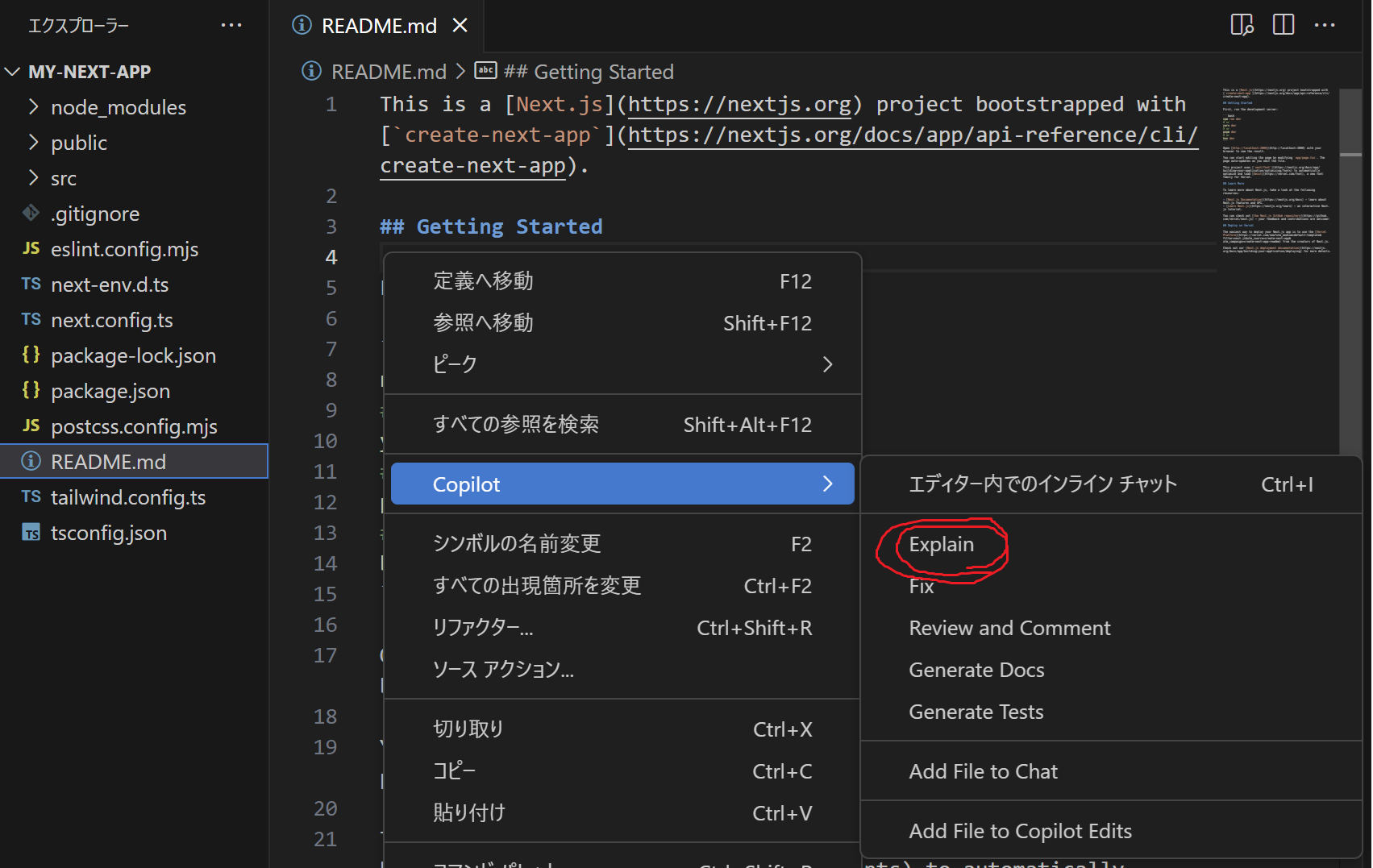The image size is (1373, 868).
Task: Click the TS icon of next.config.ts
Action: point(31,319)
